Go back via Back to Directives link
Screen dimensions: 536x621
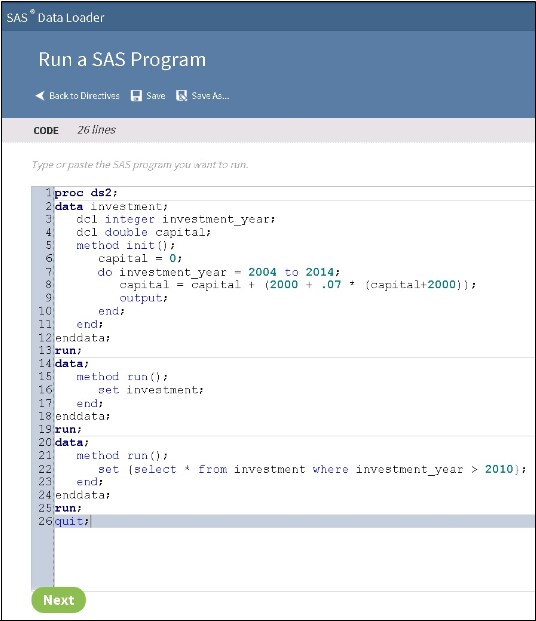point(84,95)
